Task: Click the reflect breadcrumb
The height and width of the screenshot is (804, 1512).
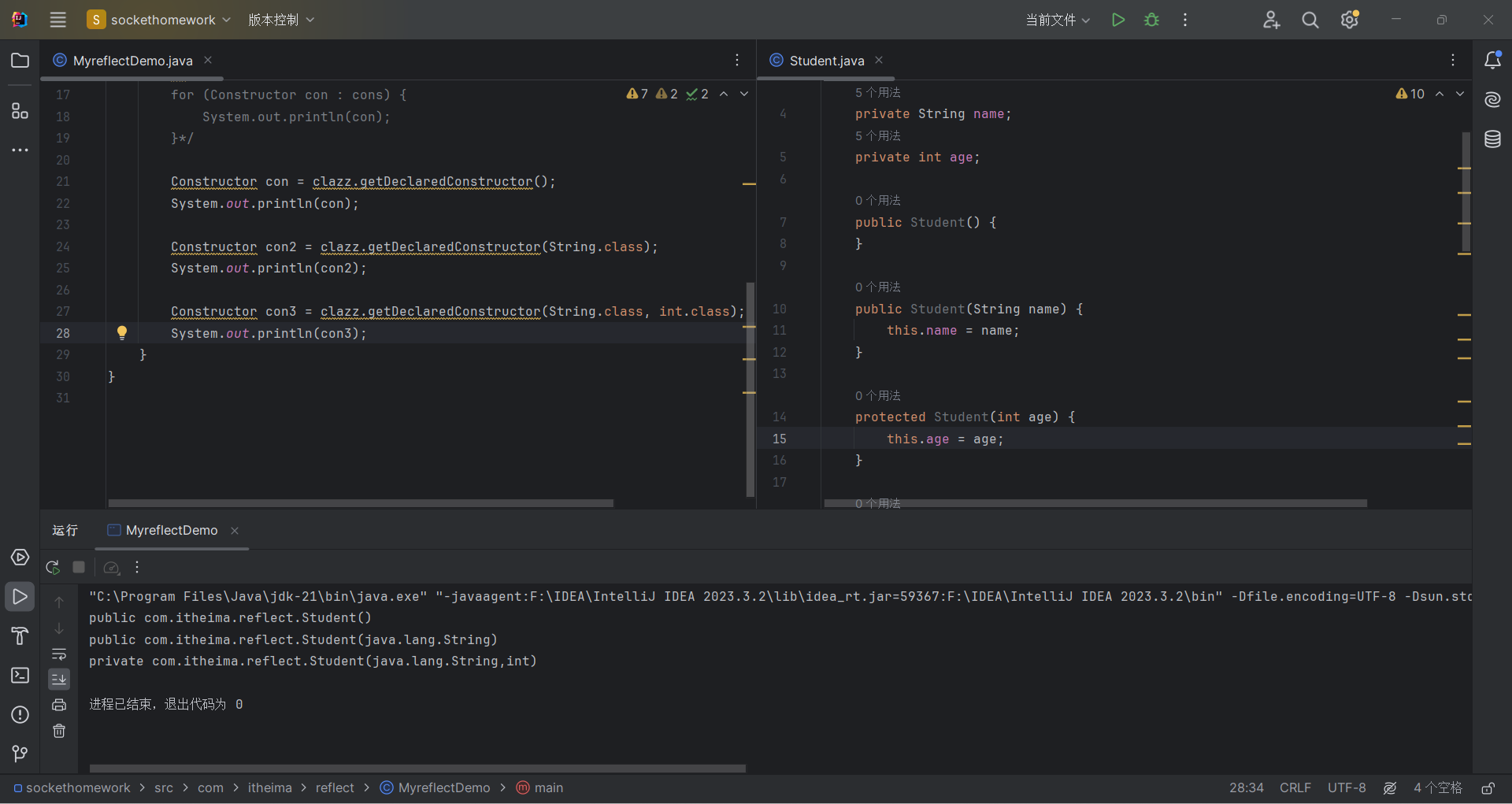Action: [335, 787]
